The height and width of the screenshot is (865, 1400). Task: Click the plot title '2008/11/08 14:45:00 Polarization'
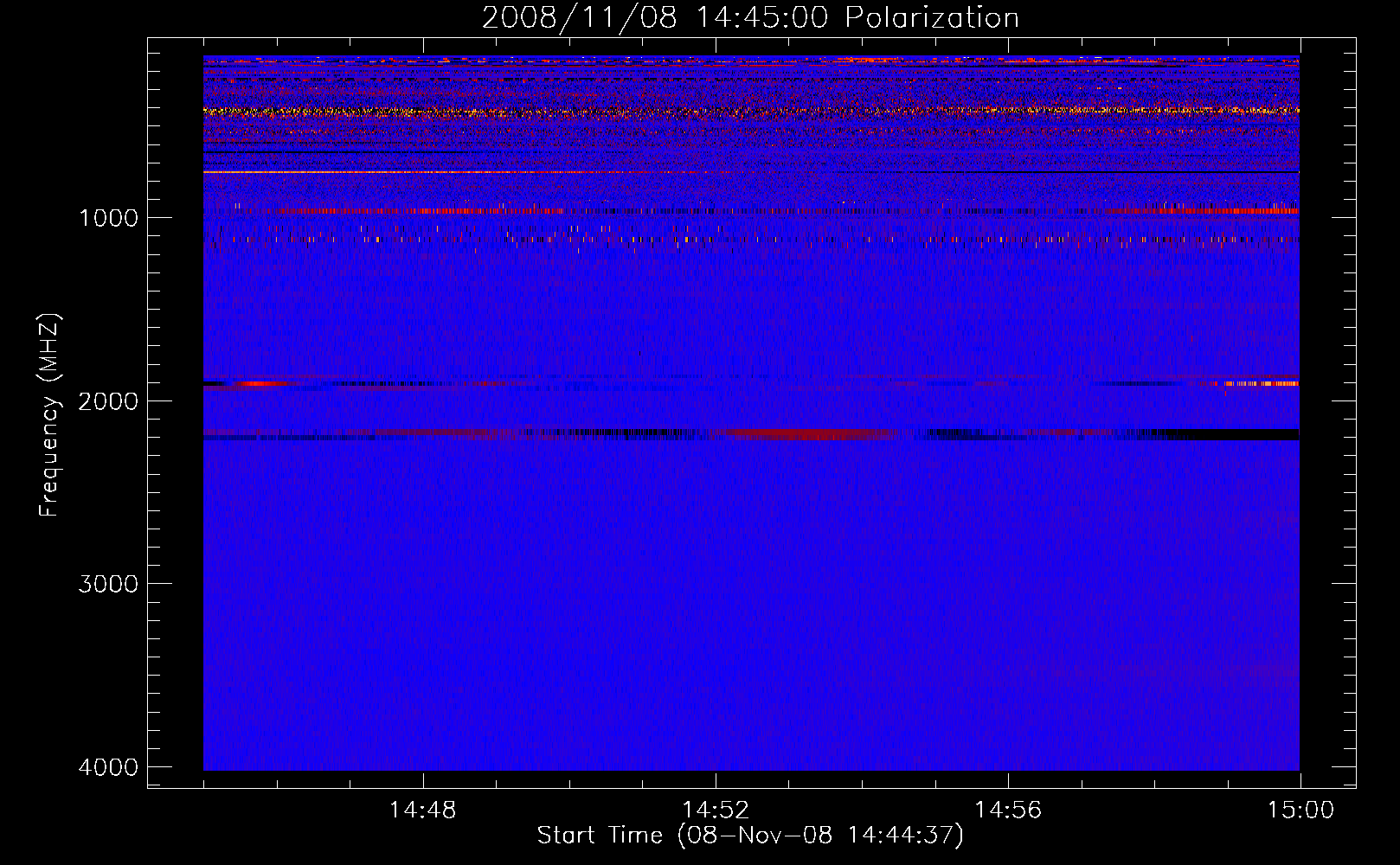[750, 17]
